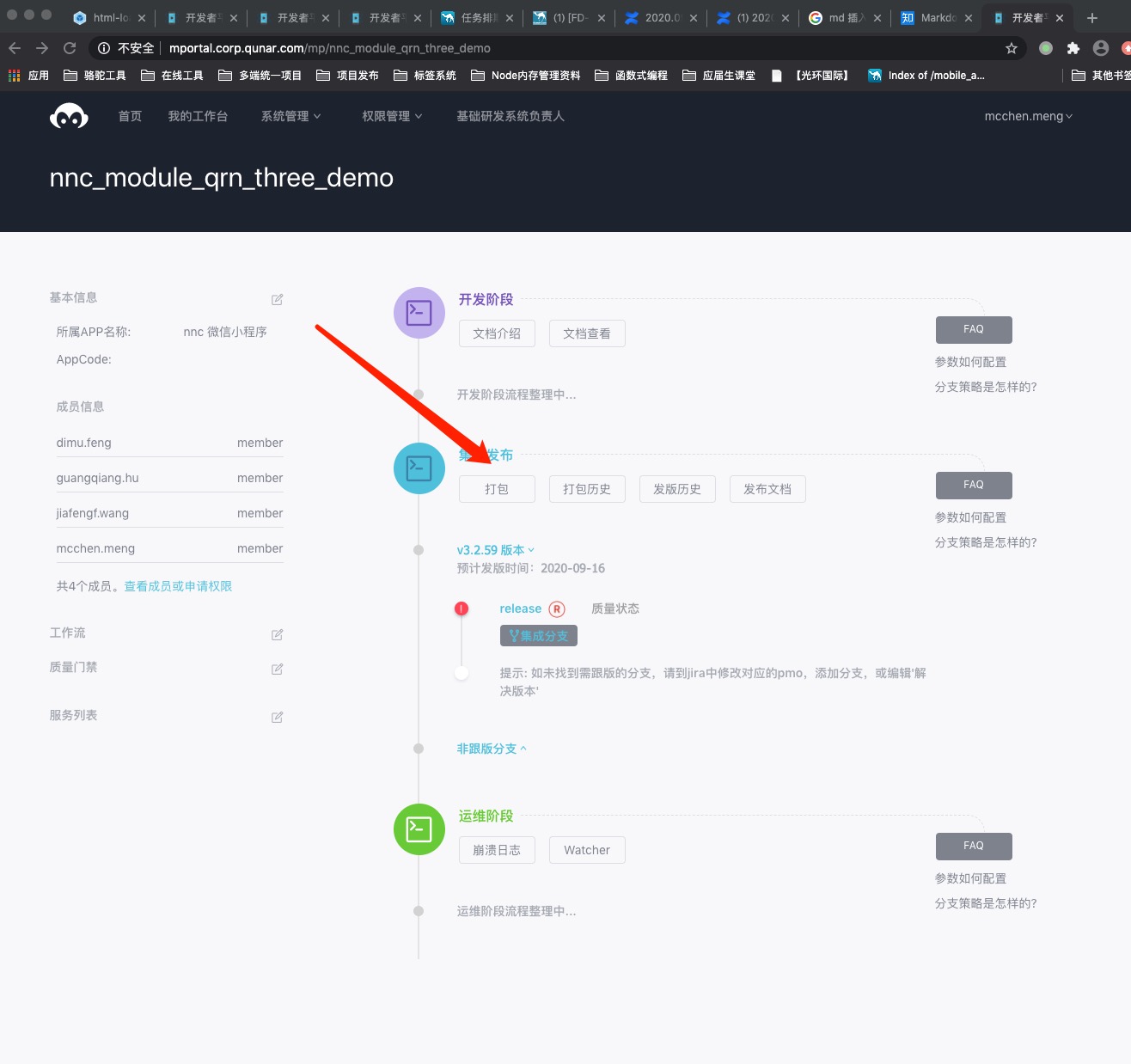Go forward with the browser forward arrow
Image resolution: width=1131 pixels, height=1064 pixels.
(x=42, y=48)
